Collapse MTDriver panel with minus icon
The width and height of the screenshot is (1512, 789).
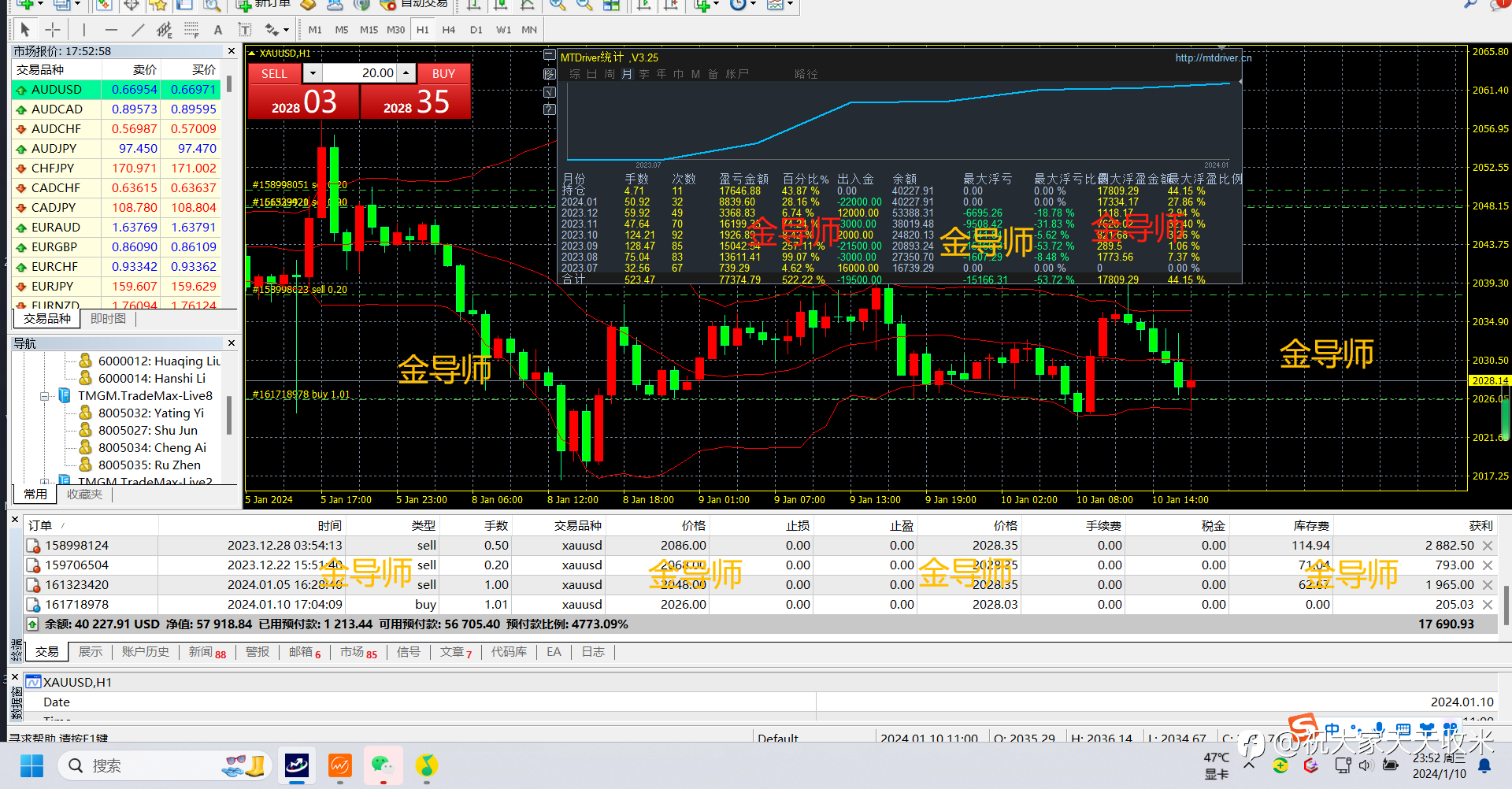[x=550, y=55]
